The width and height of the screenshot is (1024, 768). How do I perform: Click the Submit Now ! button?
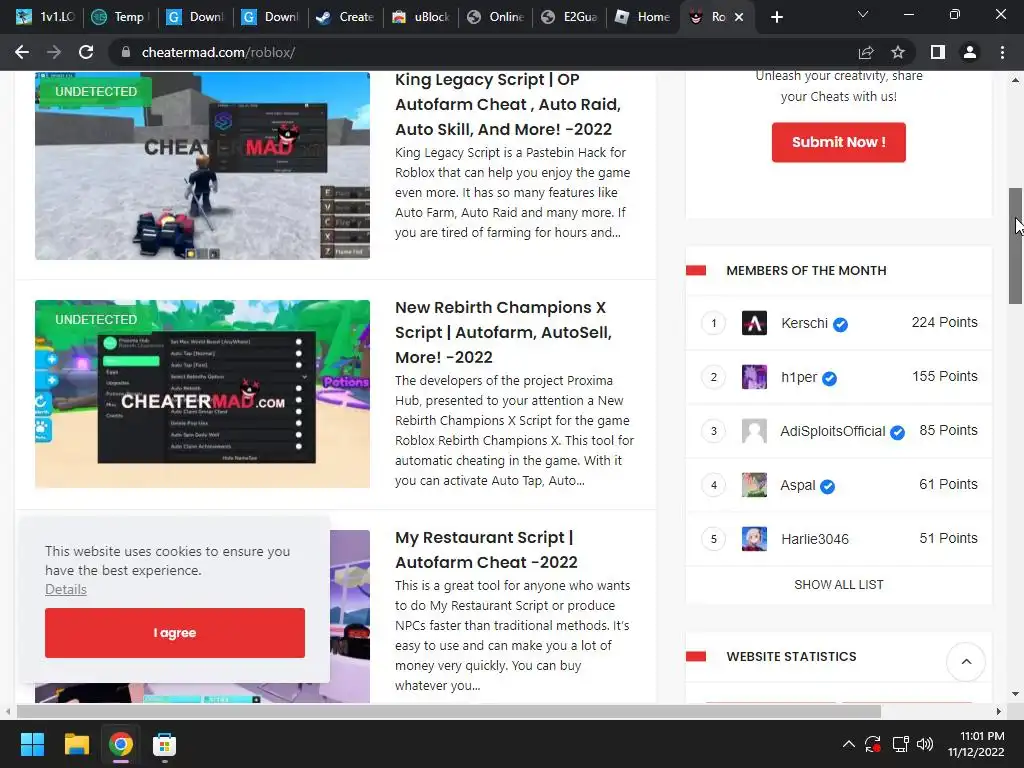tap(839, 142)
